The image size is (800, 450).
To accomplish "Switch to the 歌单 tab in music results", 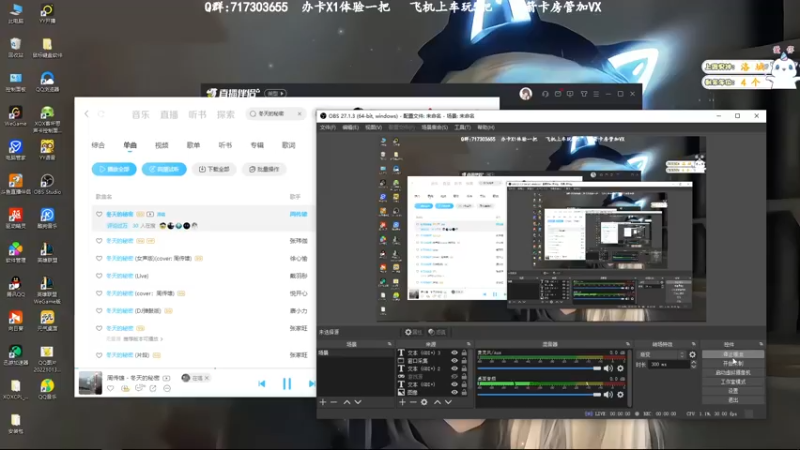I will click(193, 145).
